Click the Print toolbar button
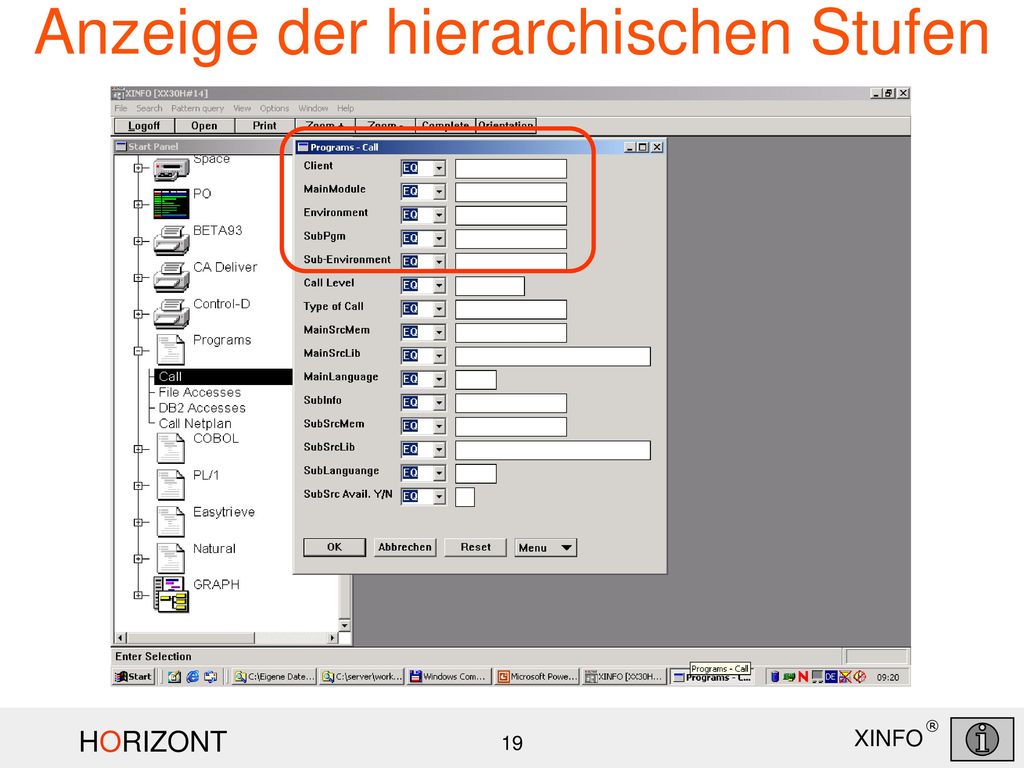The height and width of the screenshot is (768, 1024). pos(264,126)
